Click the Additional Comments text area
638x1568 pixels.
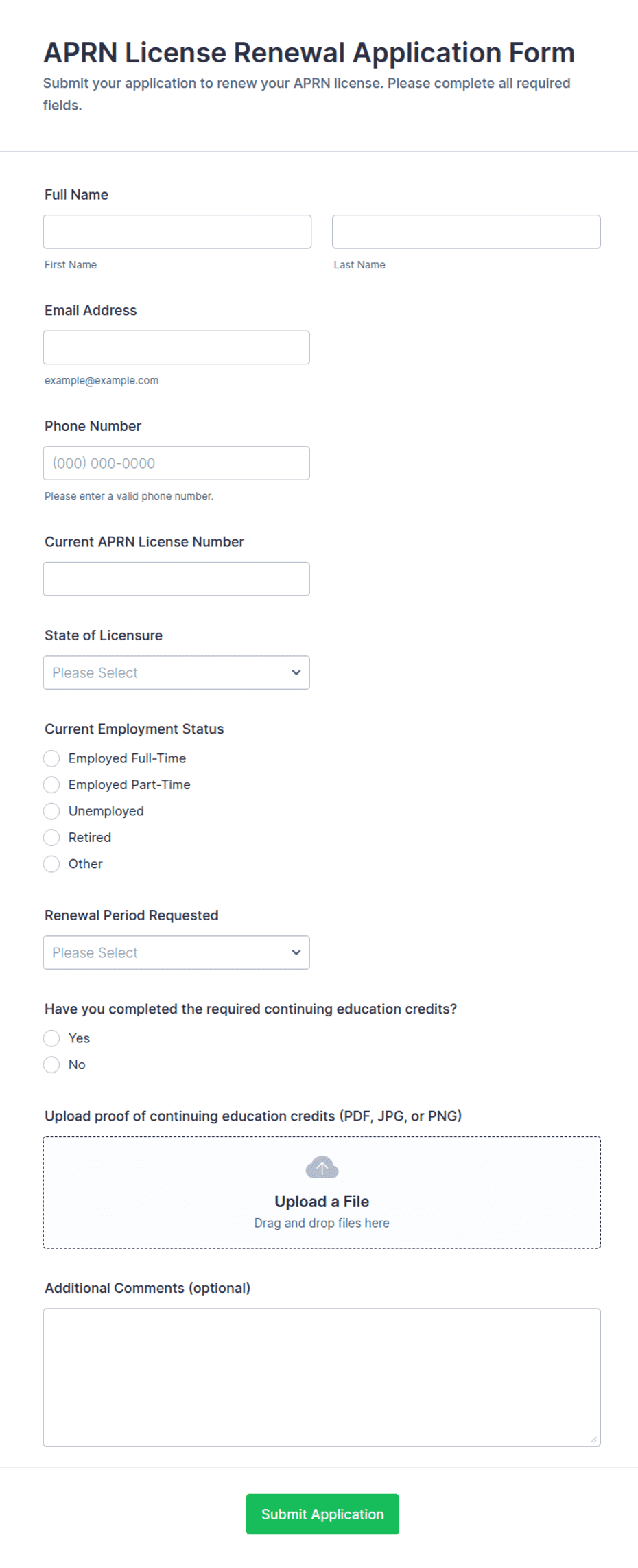pyautogui.click(x=322, y=1377)
